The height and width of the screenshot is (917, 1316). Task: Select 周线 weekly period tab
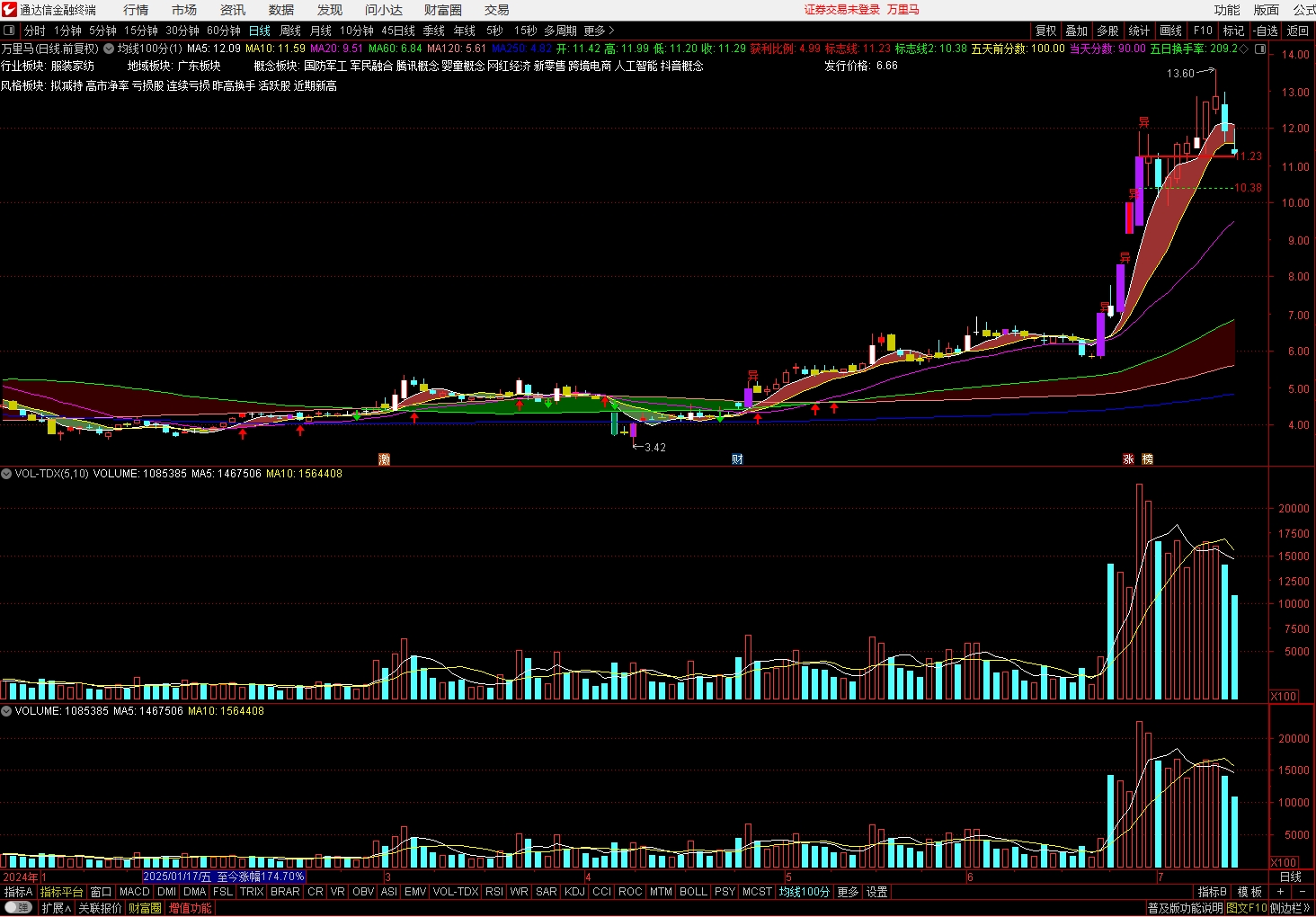point(290,31)
